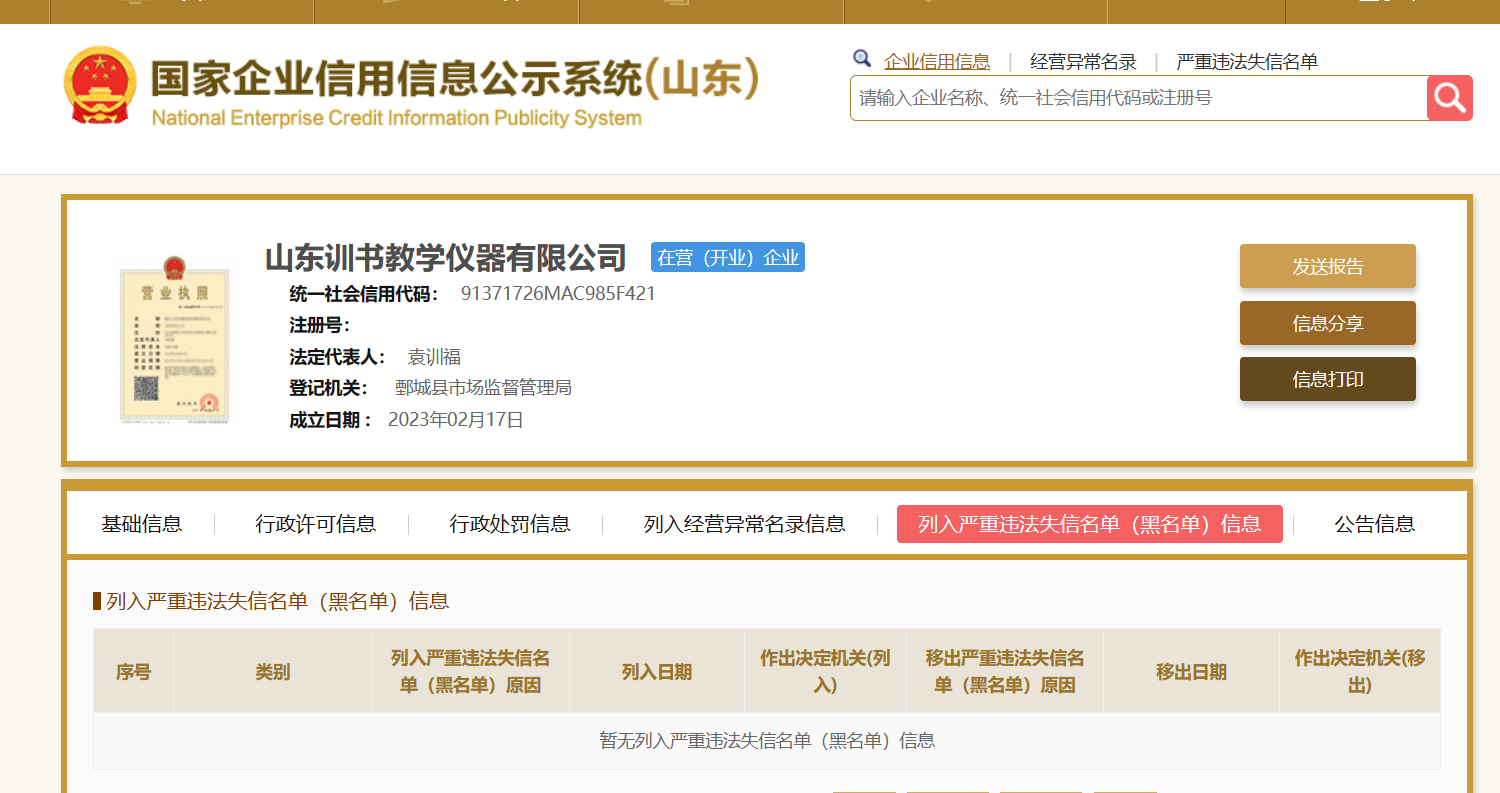The image size is (1500, 793).
Task: Open the business license thumbnail image
Action: coord(174,339)
